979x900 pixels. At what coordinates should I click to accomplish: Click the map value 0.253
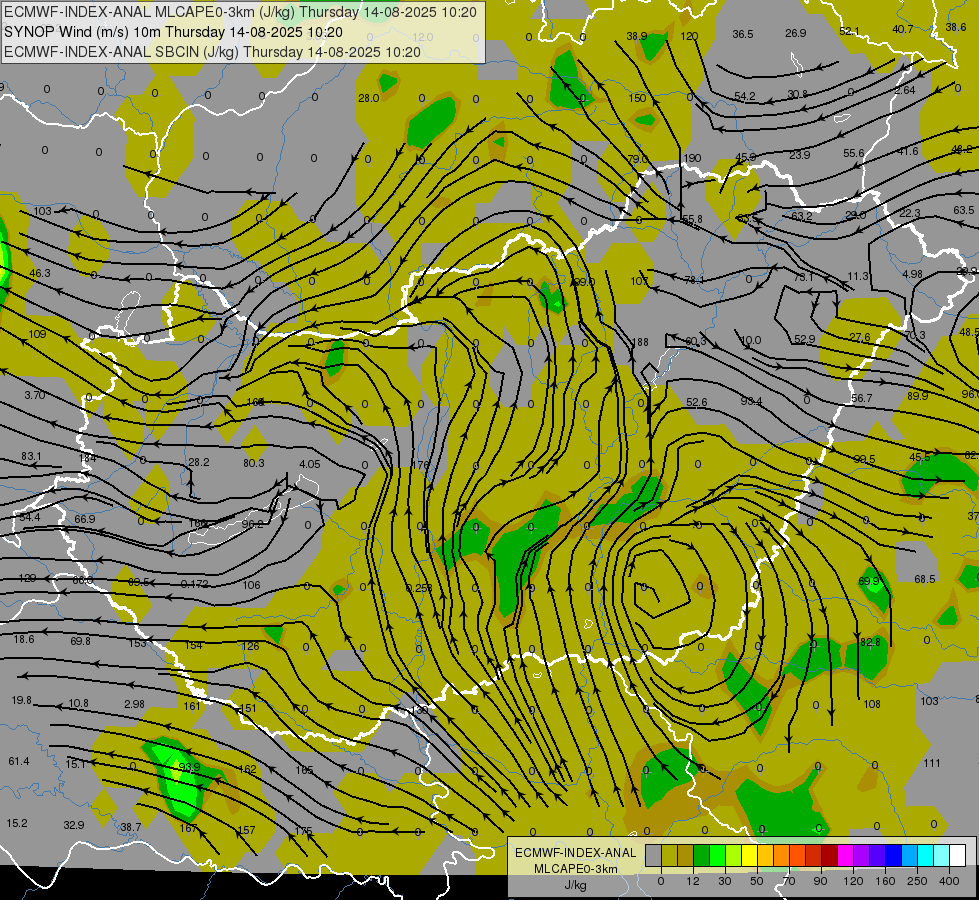coord(419,588)
